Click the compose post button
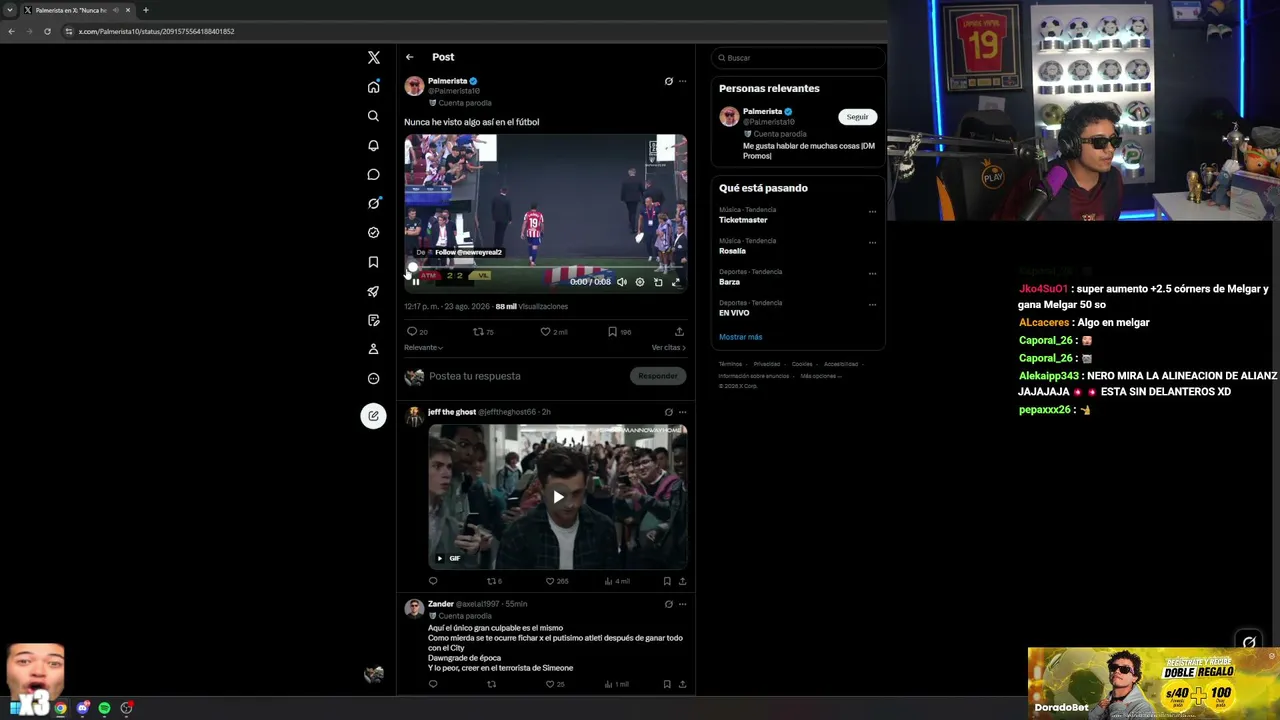Screen dimensions: 1280x720 (x=373, y=416)
